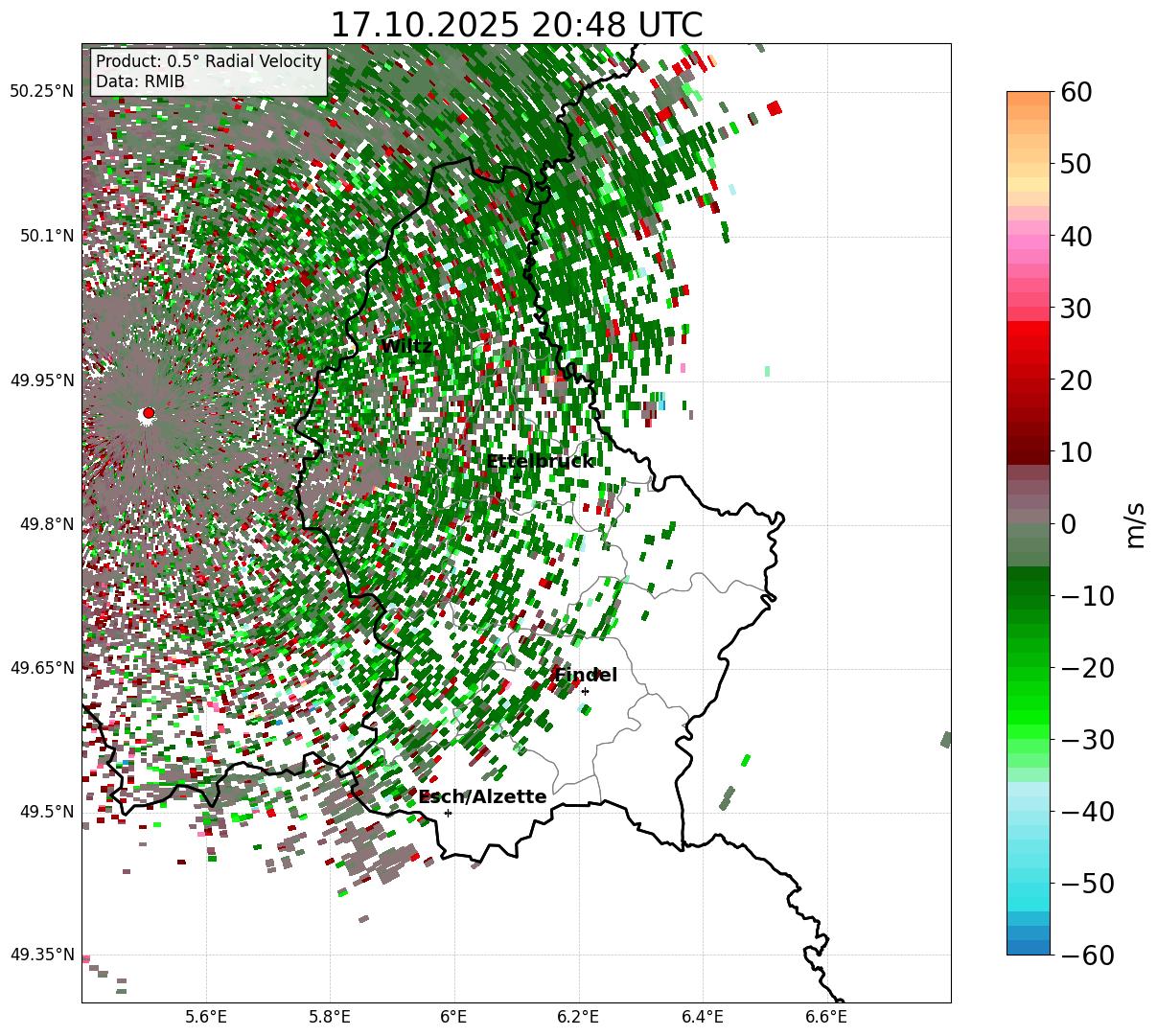Click the 6.2°E longitude label
Image resolution: width=1157 pixels, height=1036 pixels.
click(x=578, y=1017)
